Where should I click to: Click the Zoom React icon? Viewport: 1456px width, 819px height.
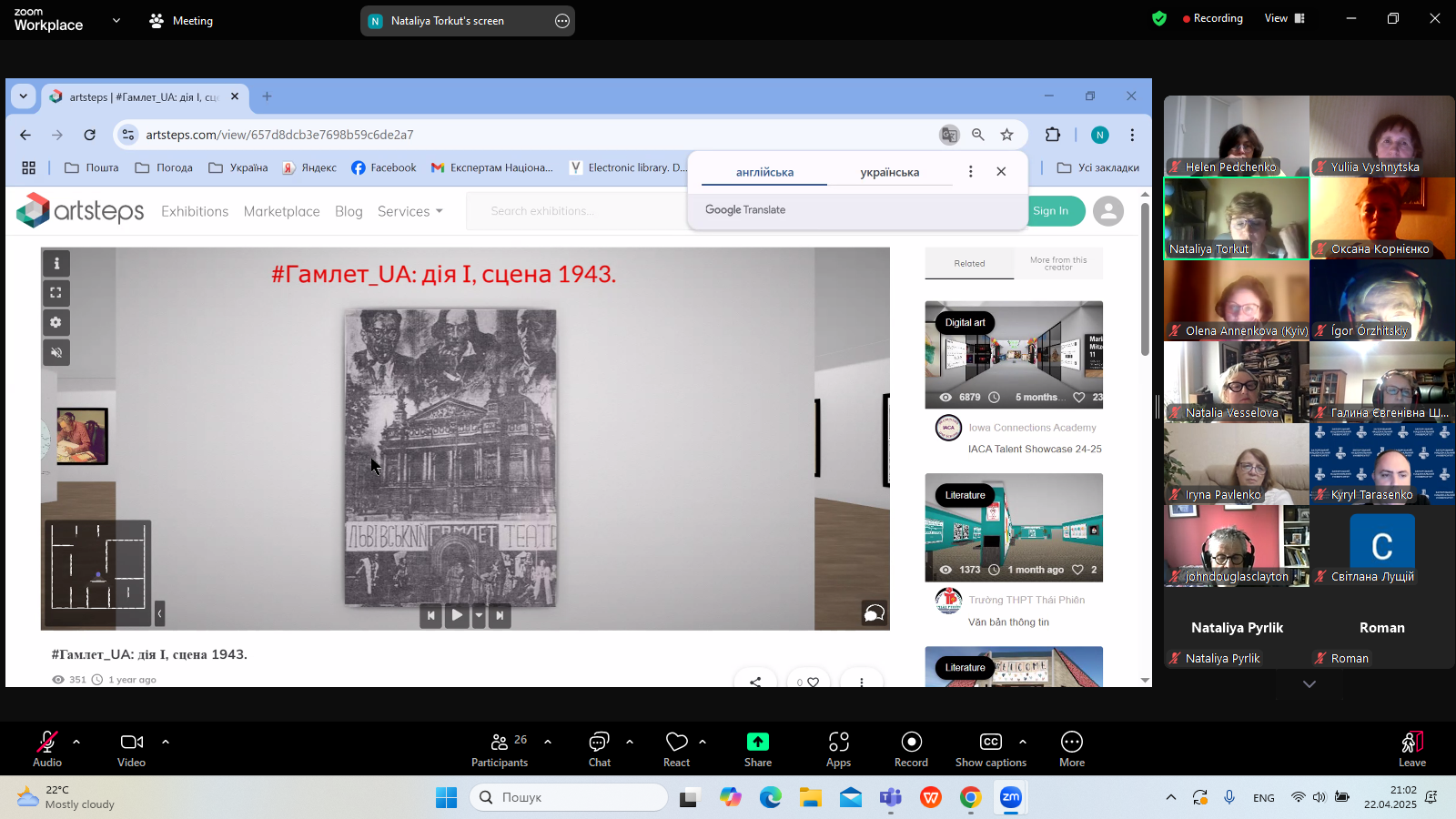(676, 749)
